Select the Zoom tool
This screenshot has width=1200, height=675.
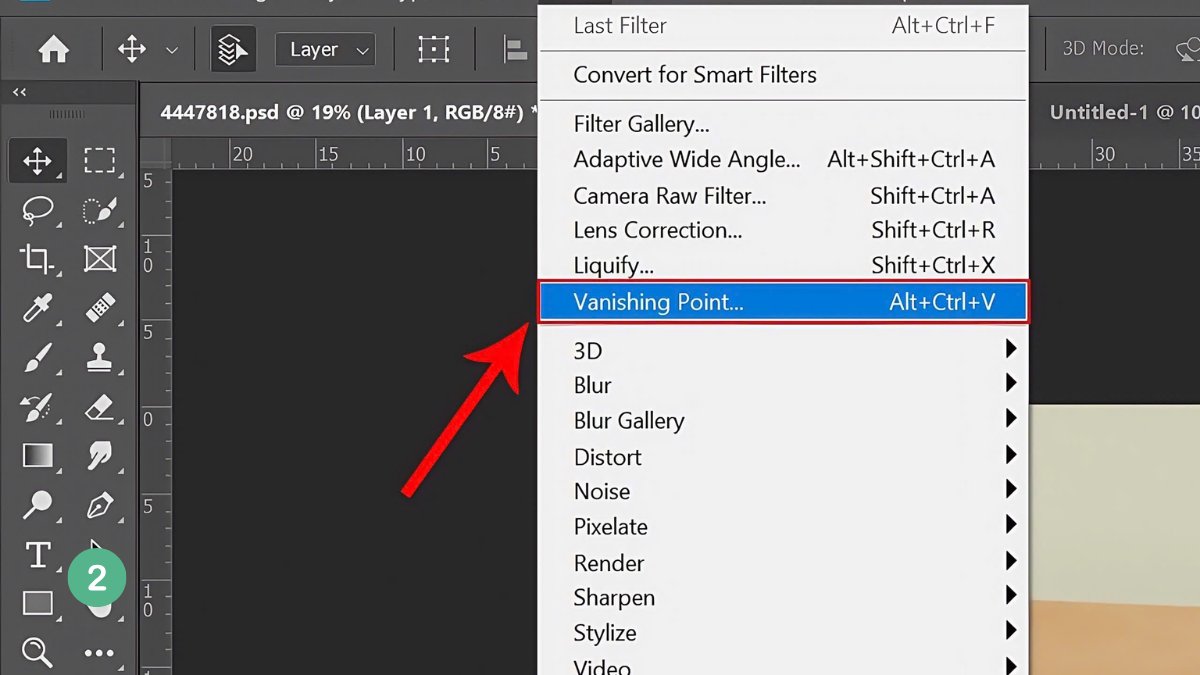pyautogui.click(x=37, y=652)
